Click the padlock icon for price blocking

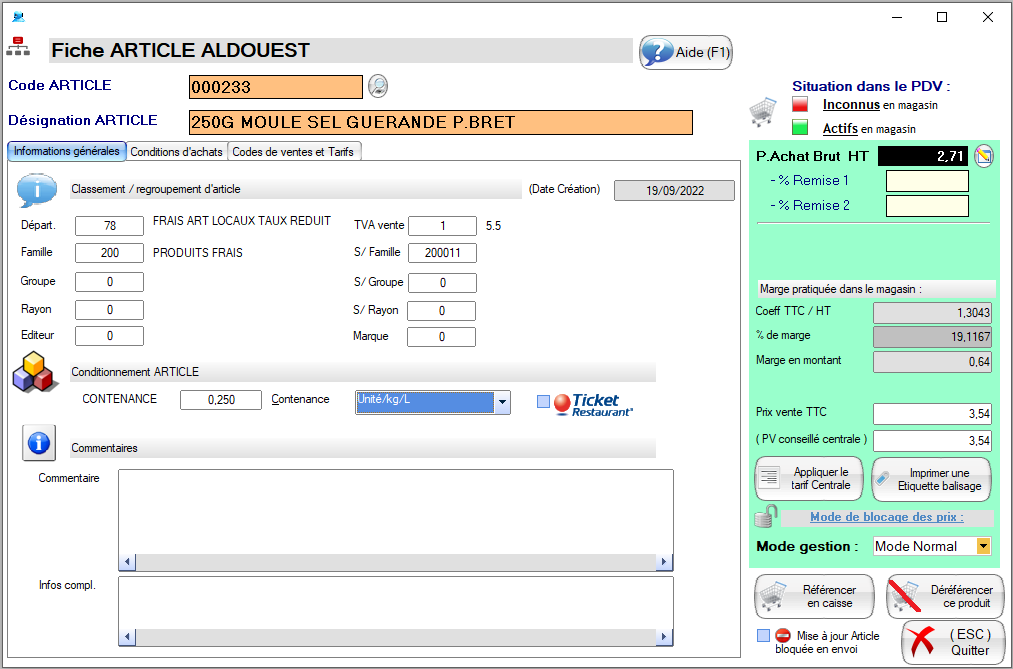[765, 517]
